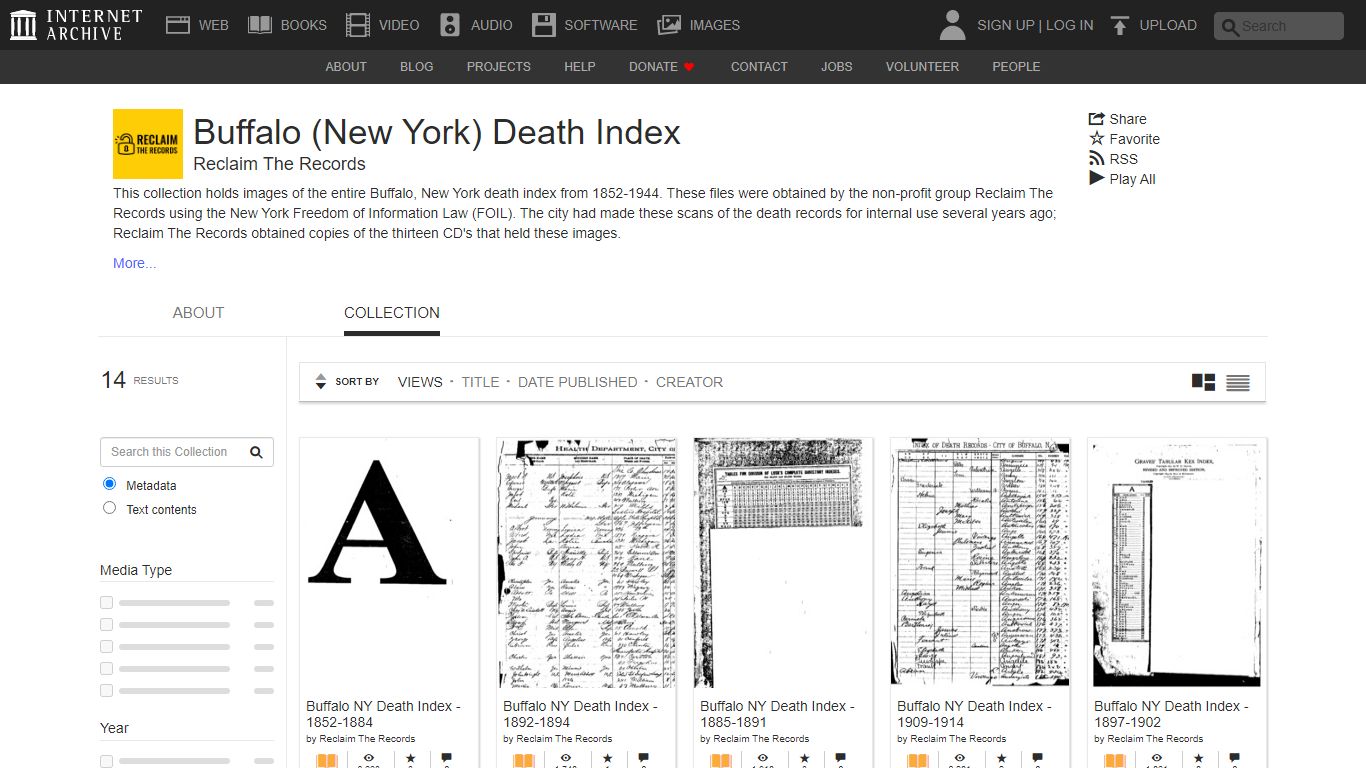
Task: Click the Donate heart icon
Action: (x=689, y=67)
